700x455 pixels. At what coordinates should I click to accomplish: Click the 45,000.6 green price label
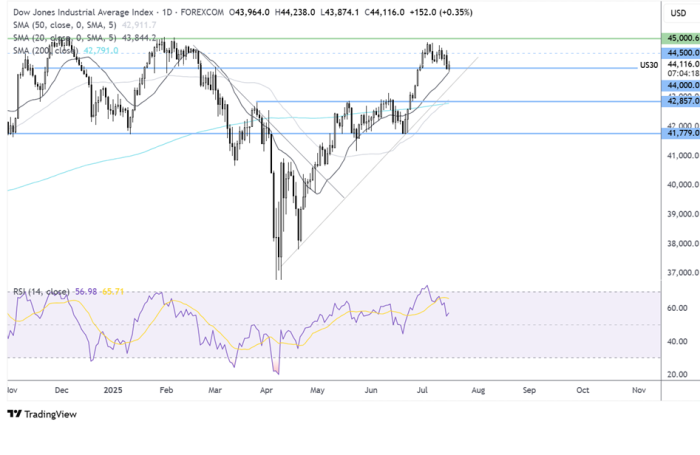(x=680, y=38)
